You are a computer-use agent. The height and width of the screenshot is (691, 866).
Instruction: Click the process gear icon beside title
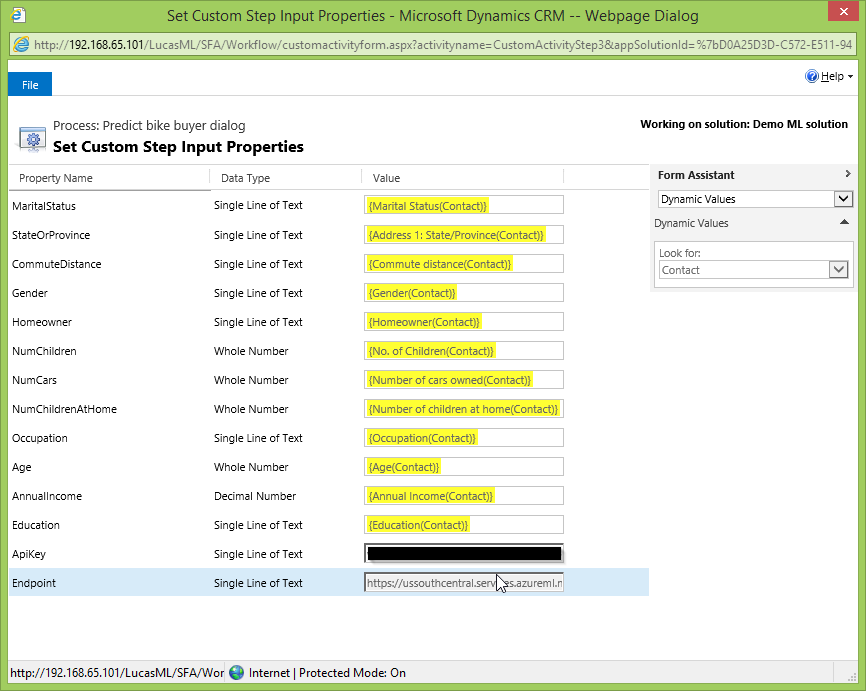(x=33, y=139)
